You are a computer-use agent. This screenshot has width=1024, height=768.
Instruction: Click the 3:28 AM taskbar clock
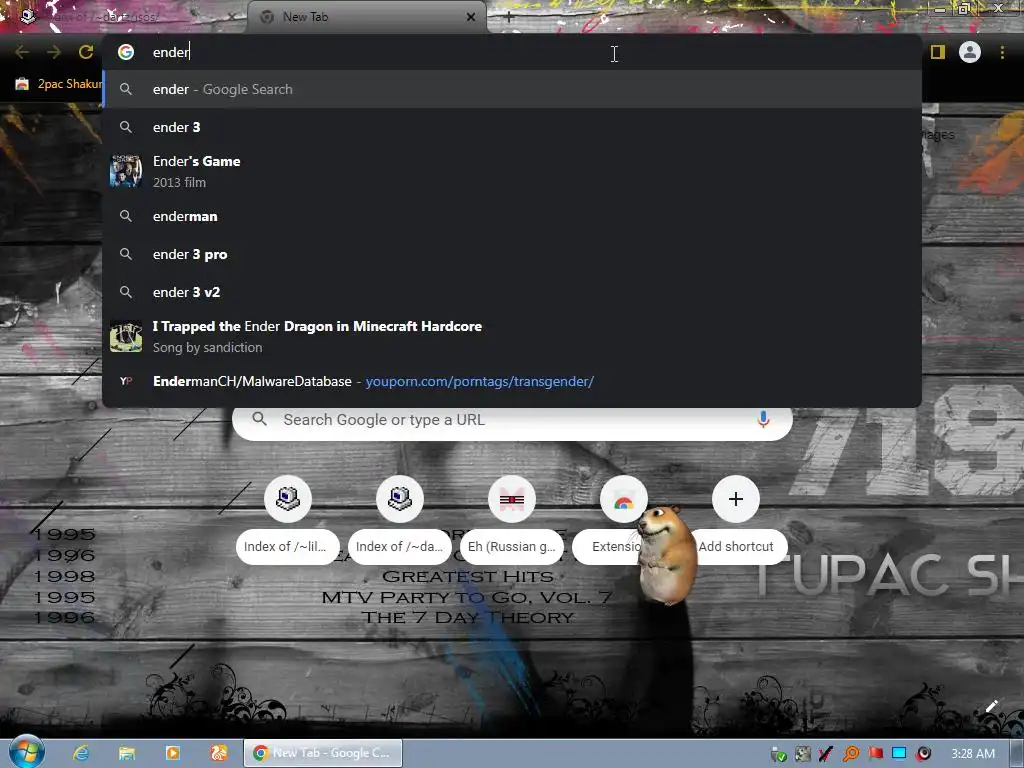tap(973, 754)
